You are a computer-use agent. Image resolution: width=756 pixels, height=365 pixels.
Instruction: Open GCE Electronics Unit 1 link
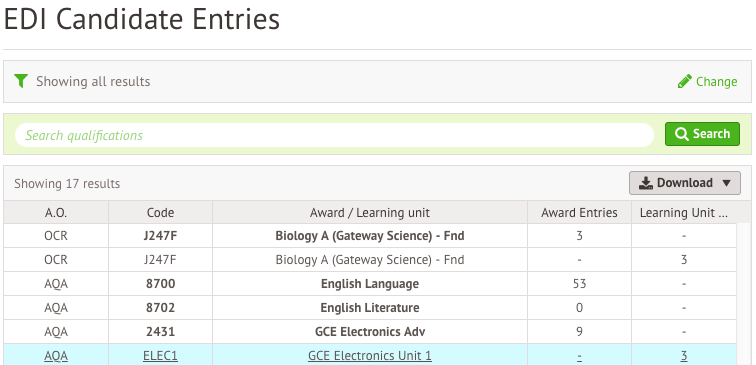(x=370, y=356)
